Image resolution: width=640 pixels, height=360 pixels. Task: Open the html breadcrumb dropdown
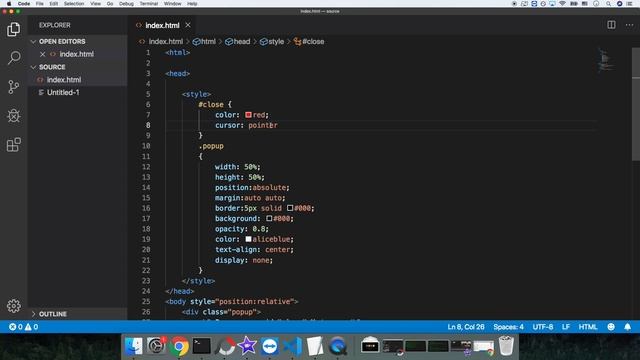[x=204, y=41]
